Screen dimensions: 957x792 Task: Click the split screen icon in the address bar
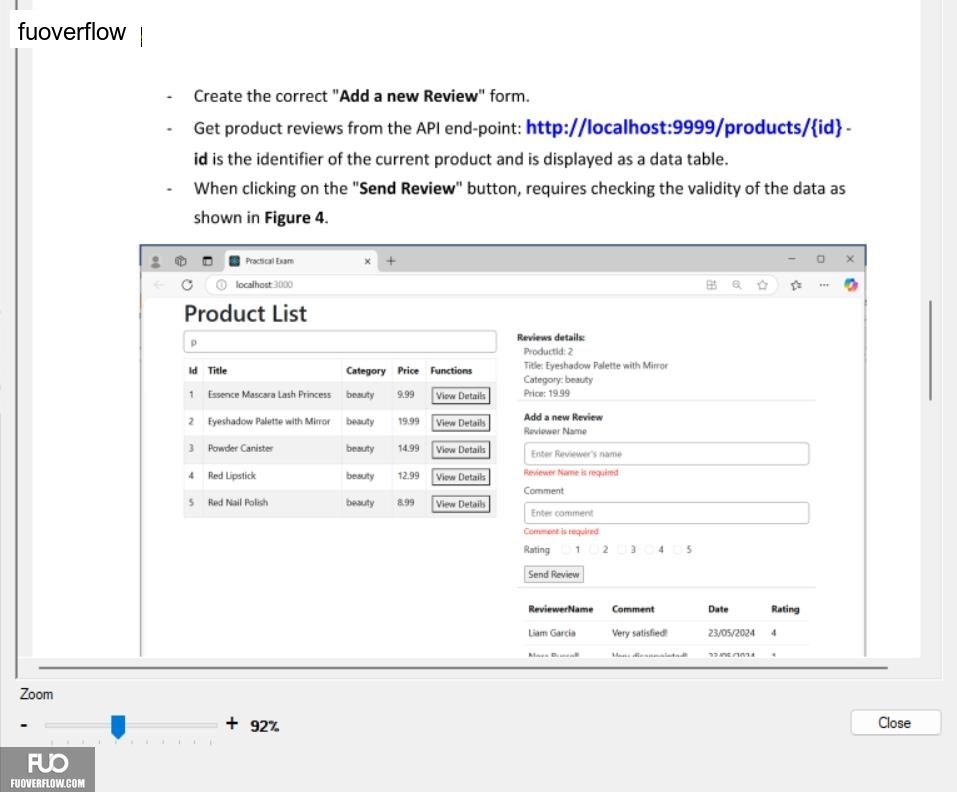[x=711, y=285]
